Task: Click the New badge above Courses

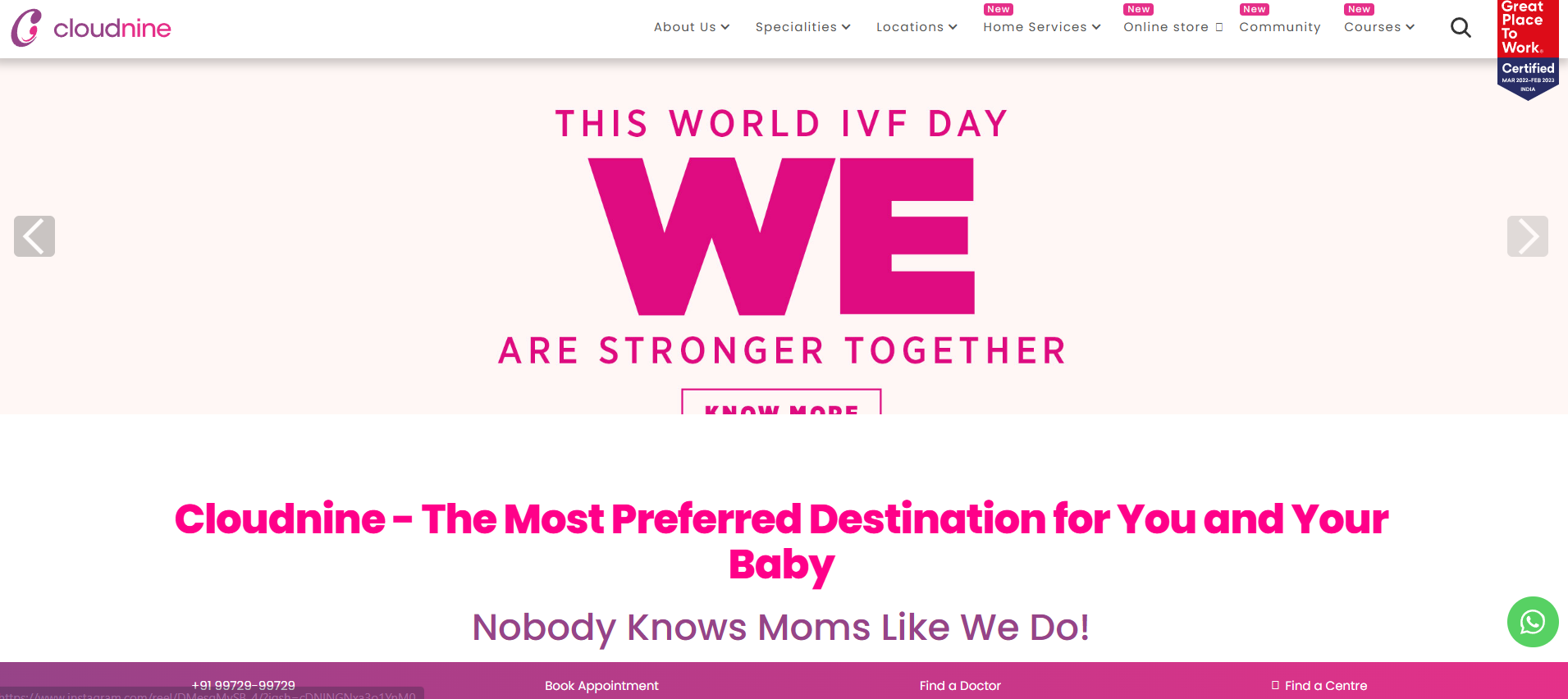Action: (1359, 9)
